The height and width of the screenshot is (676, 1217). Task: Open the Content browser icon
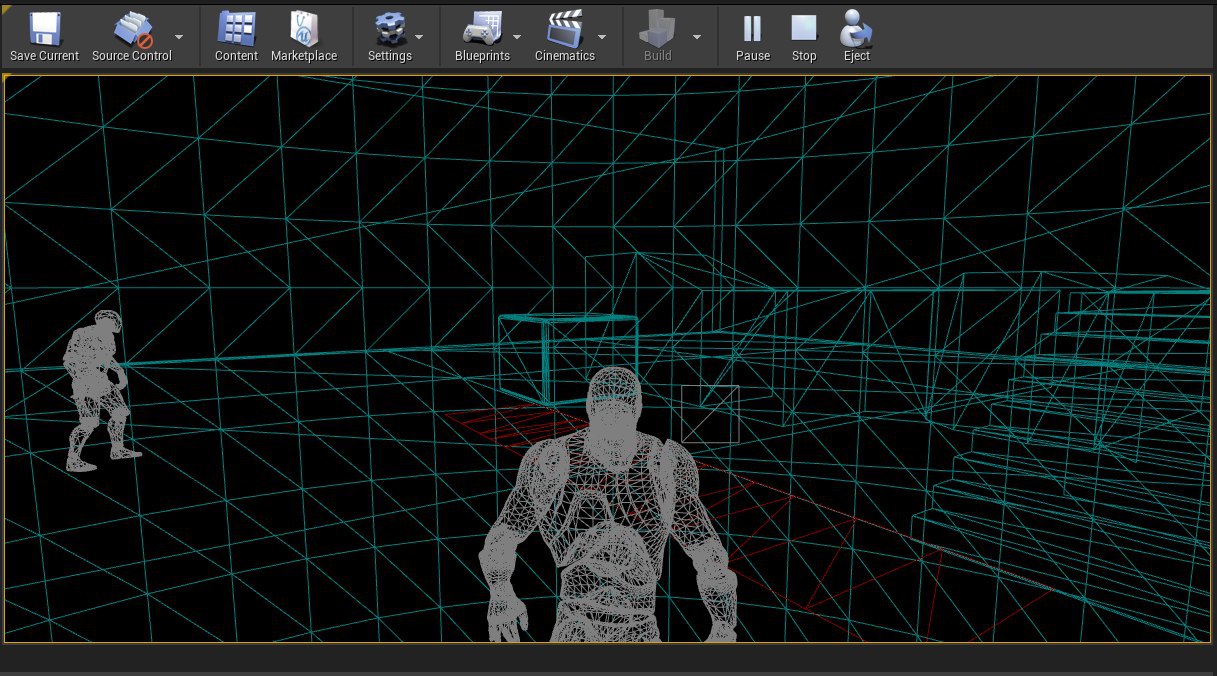click(236, 29)
